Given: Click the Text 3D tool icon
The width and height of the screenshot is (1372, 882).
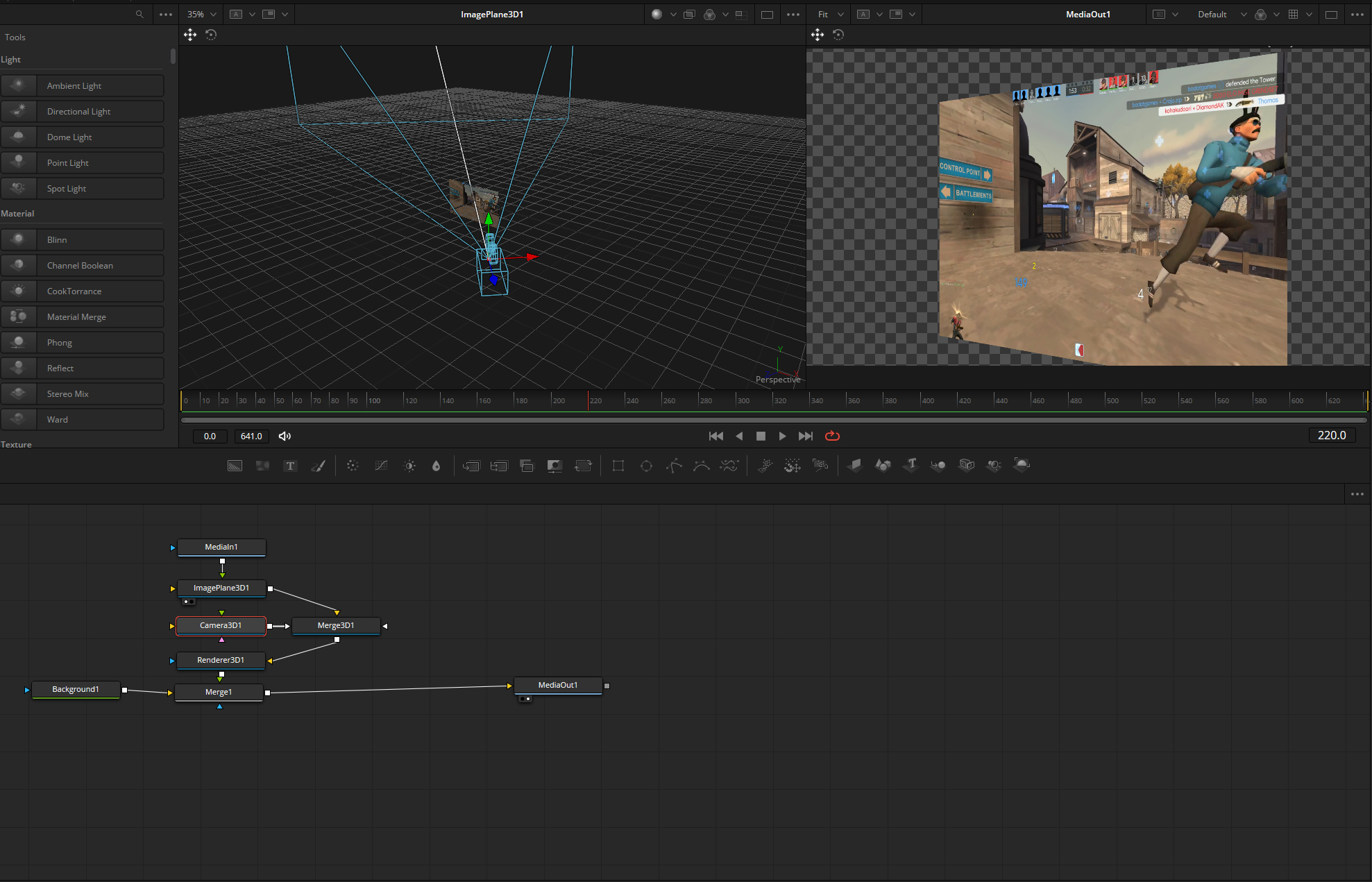Looking at the screenshot, I should [911, 465].
